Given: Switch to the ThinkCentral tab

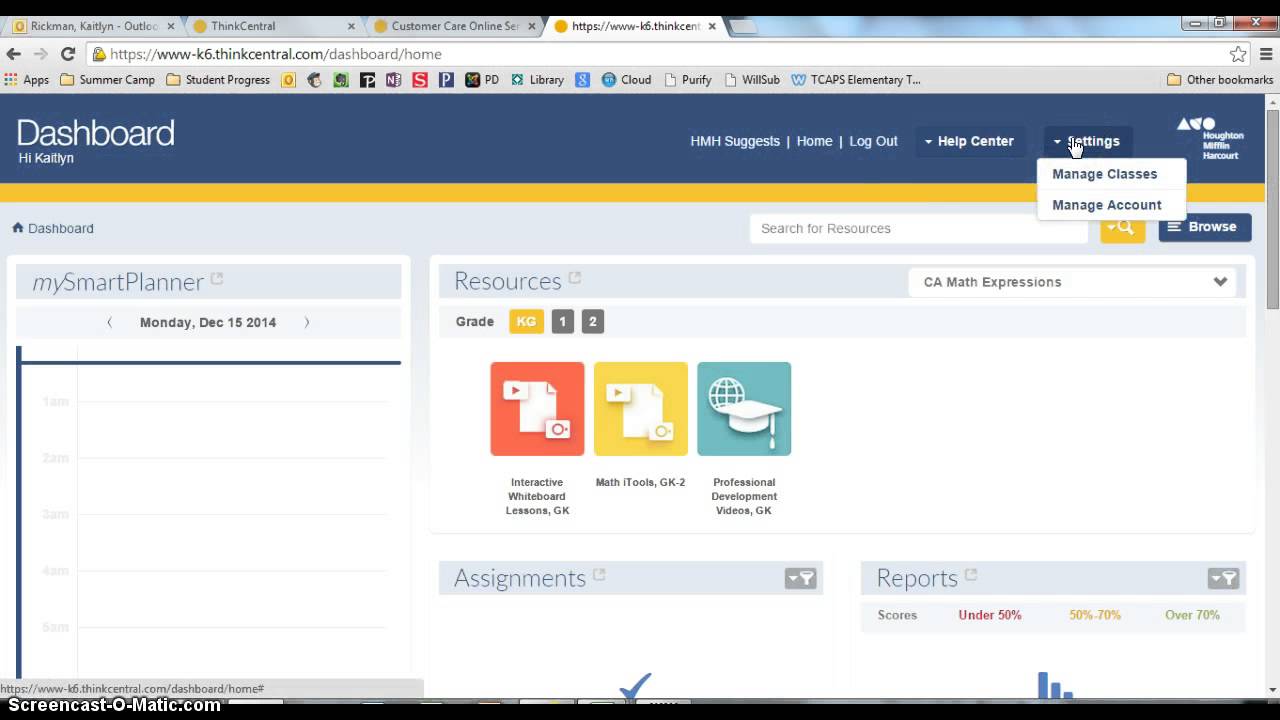Looking at the screenshot, I should [x=272, y=26].
